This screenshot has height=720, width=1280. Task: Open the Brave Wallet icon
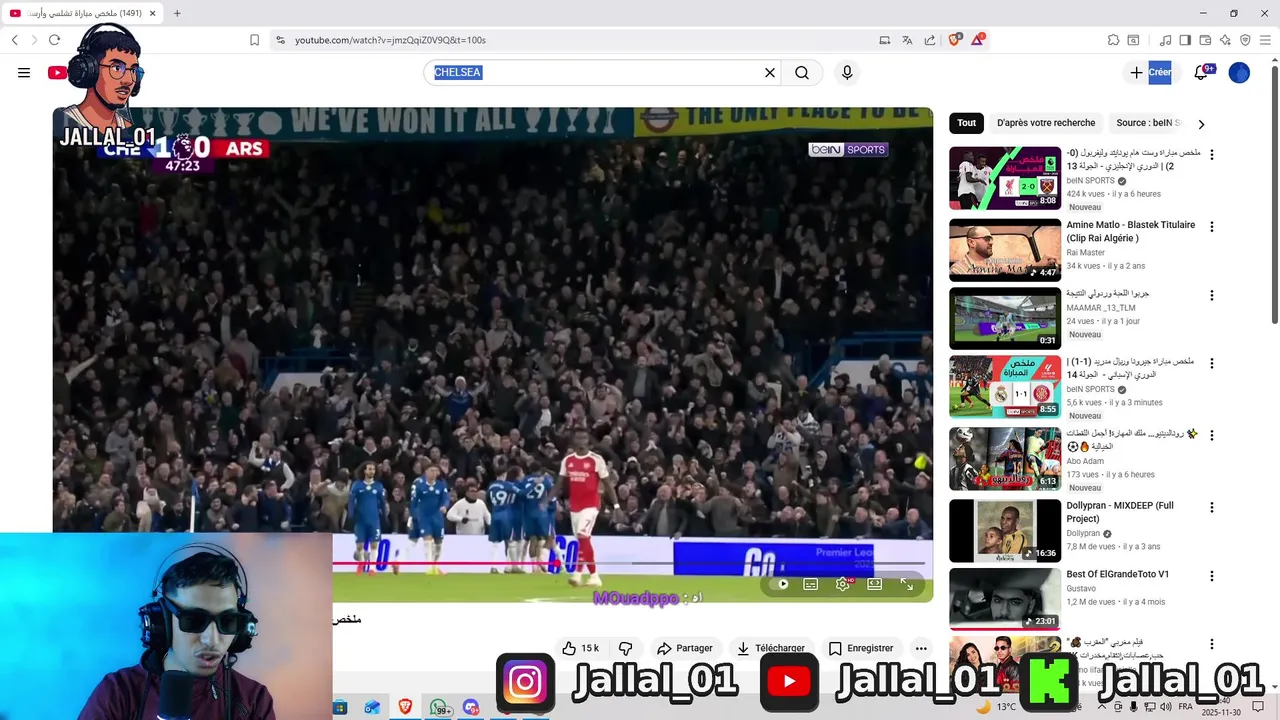tap(1205, 40)
